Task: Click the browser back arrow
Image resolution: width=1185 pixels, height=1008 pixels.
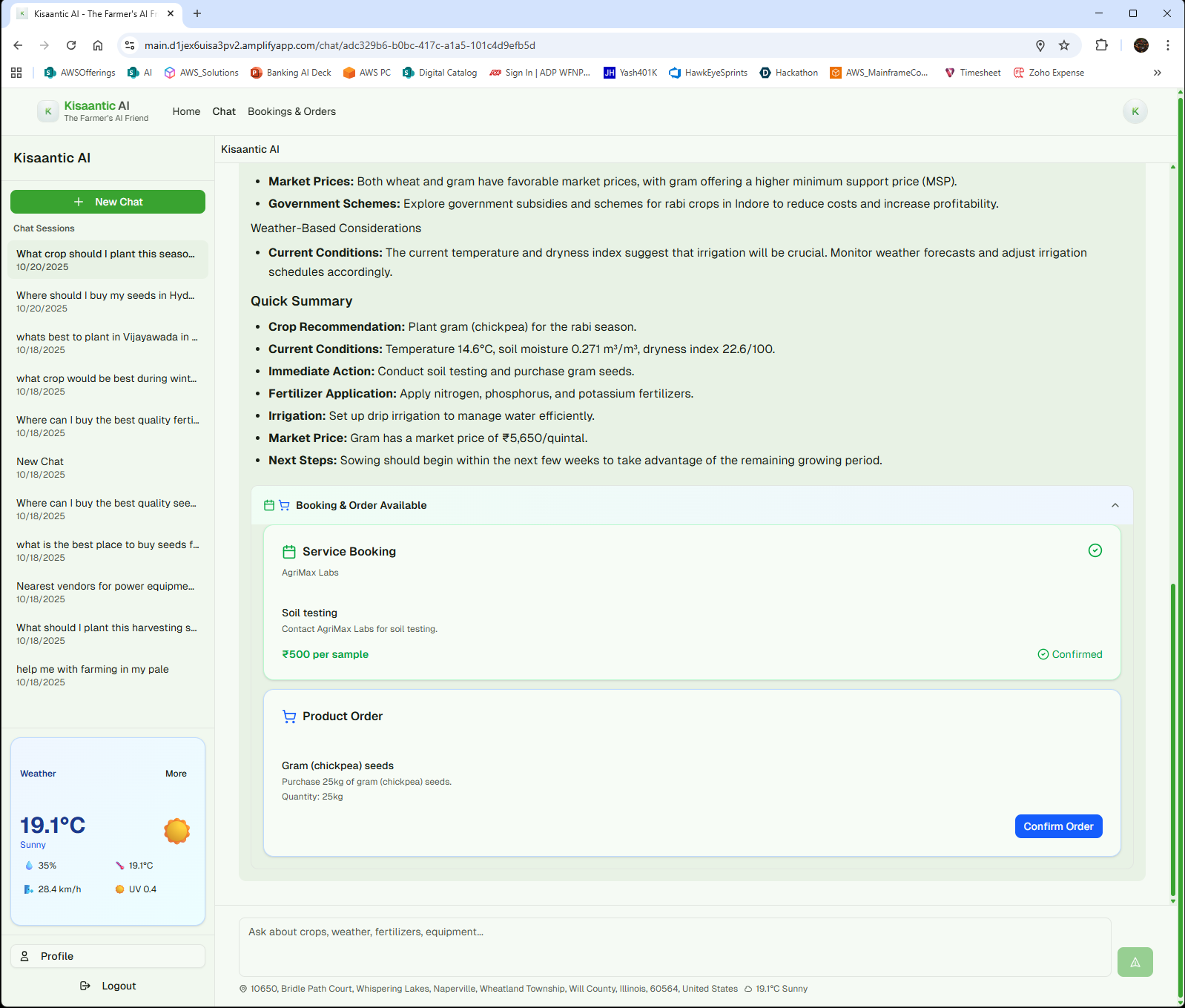Action: coord(19,45)
